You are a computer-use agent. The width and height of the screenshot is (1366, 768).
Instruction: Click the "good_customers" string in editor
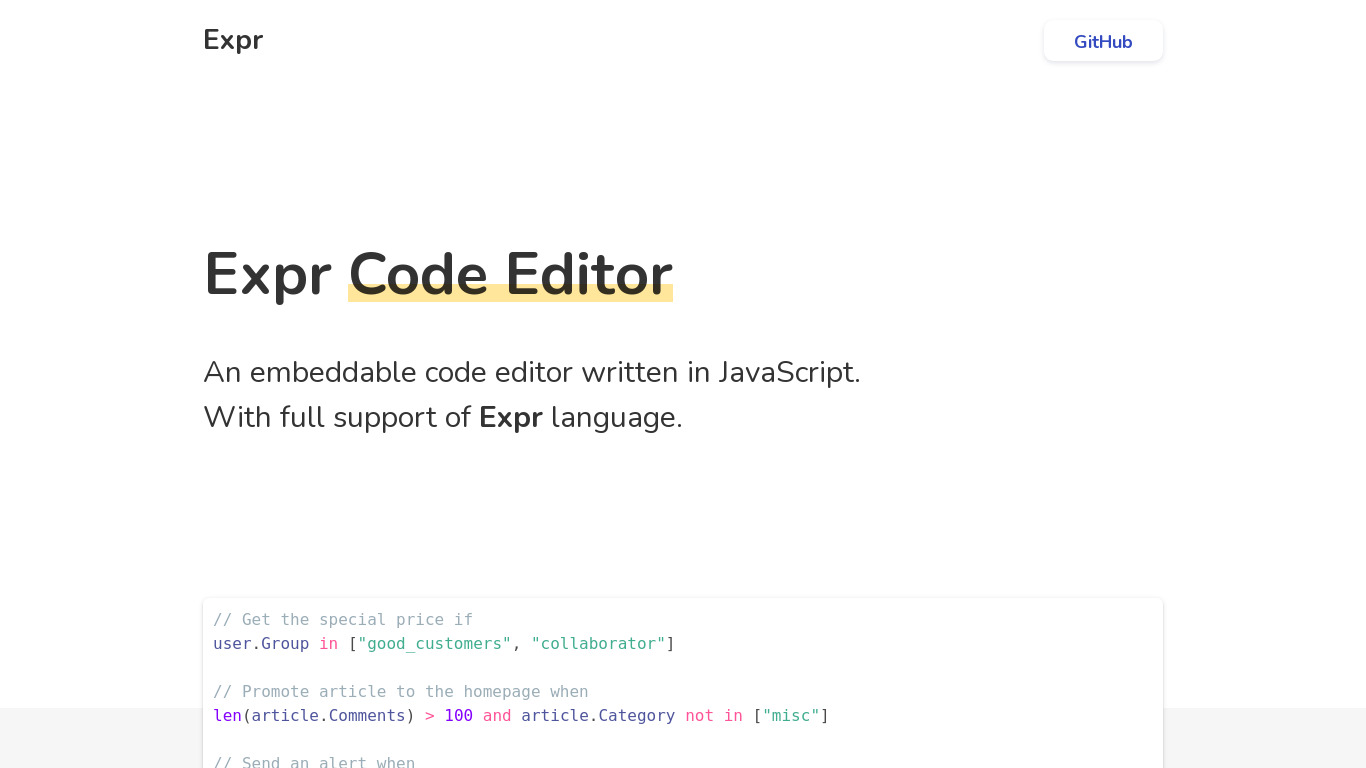[434, 644]
